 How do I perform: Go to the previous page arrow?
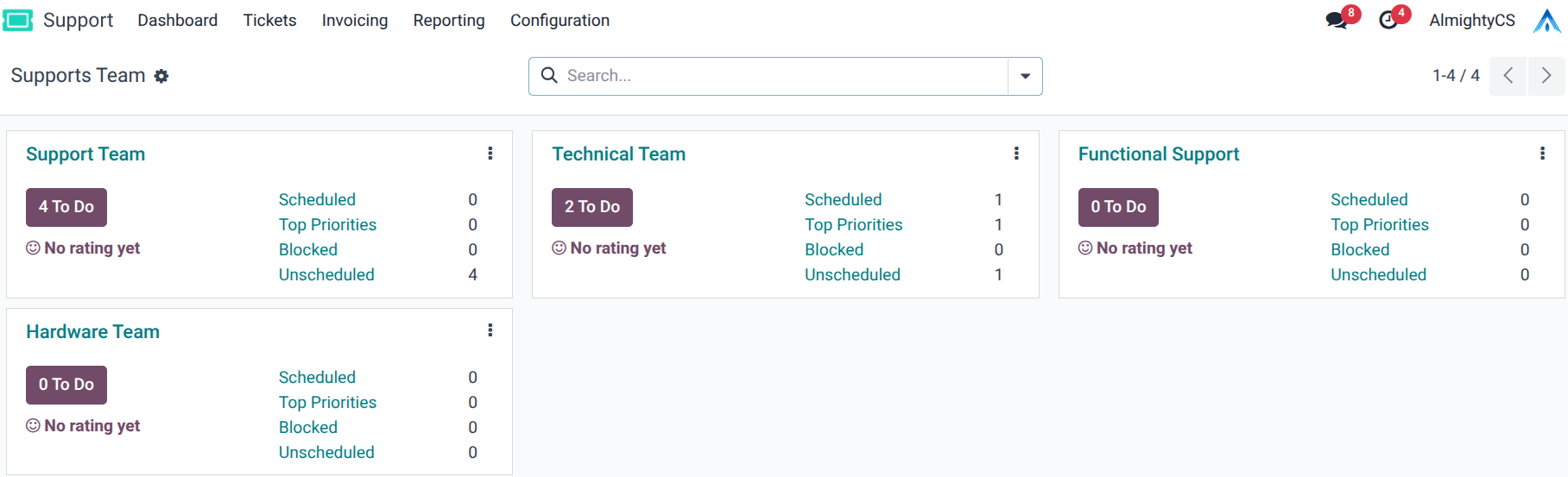click(1508, 76)
